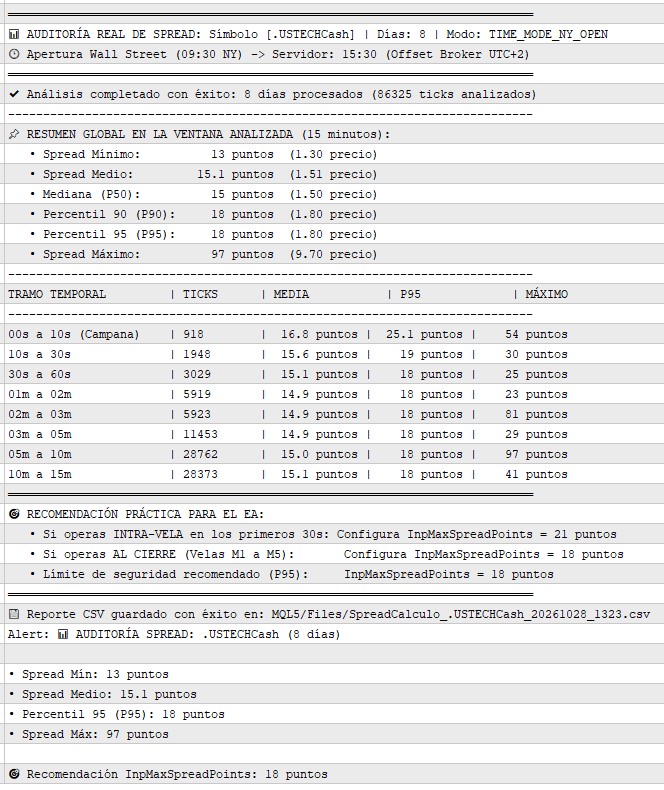Select the INTRA-VELA recommendation line
This screenshot has height=790, width=664.
point(335,534)
